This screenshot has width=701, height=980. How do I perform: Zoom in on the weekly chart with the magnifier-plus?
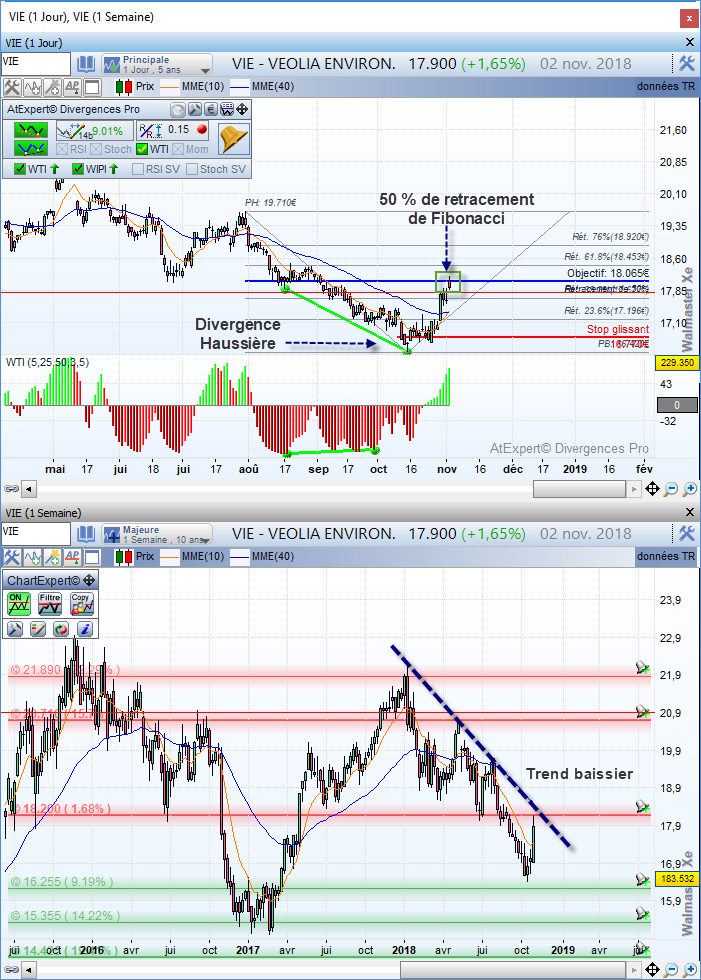(x=689, y=970)
